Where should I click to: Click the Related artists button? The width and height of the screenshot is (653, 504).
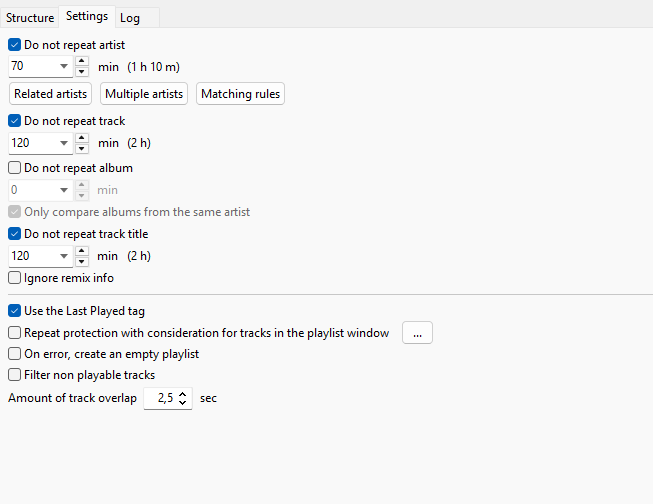[50, 94]
